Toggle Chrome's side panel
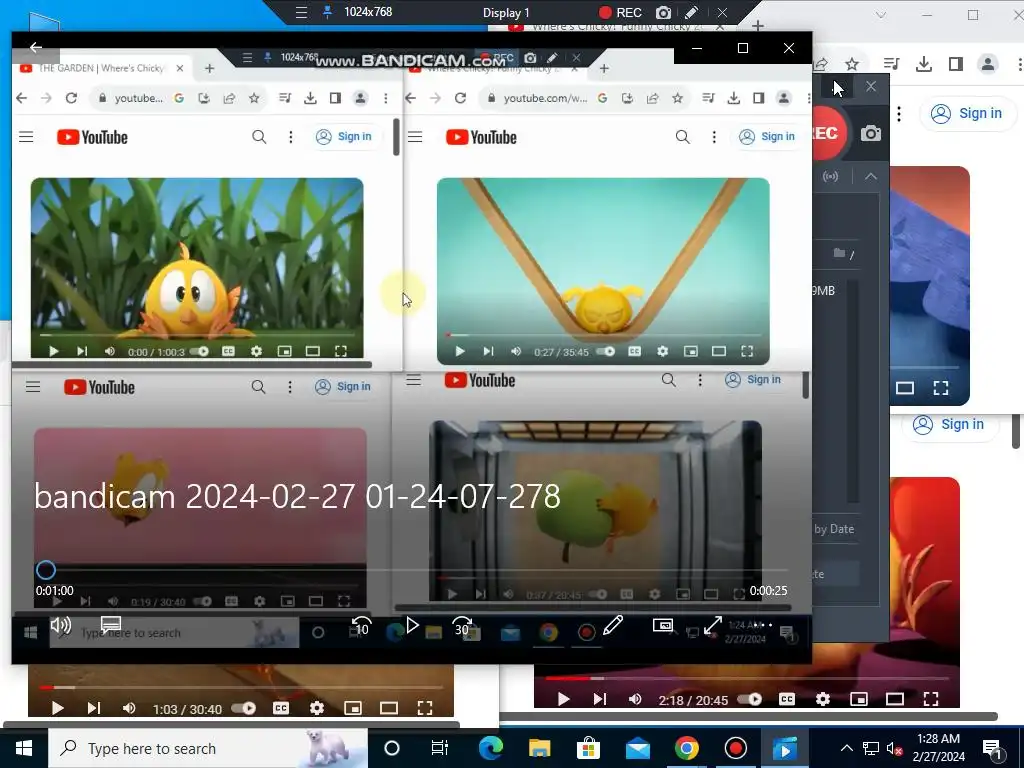Screen dimensions: 1024x768 point(955,64)
